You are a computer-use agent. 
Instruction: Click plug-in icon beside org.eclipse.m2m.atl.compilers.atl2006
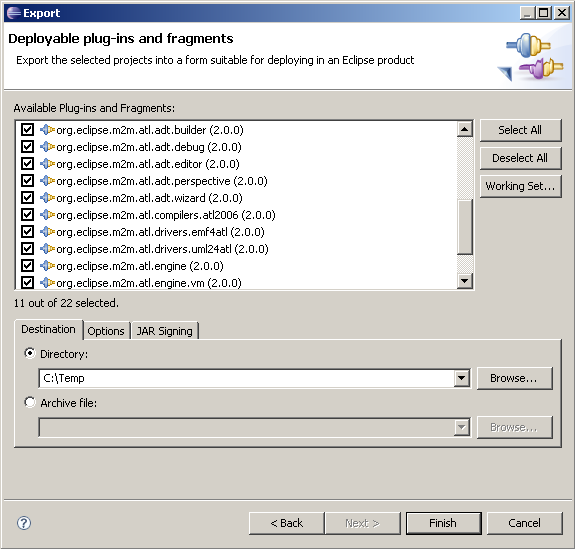point(47,215)
